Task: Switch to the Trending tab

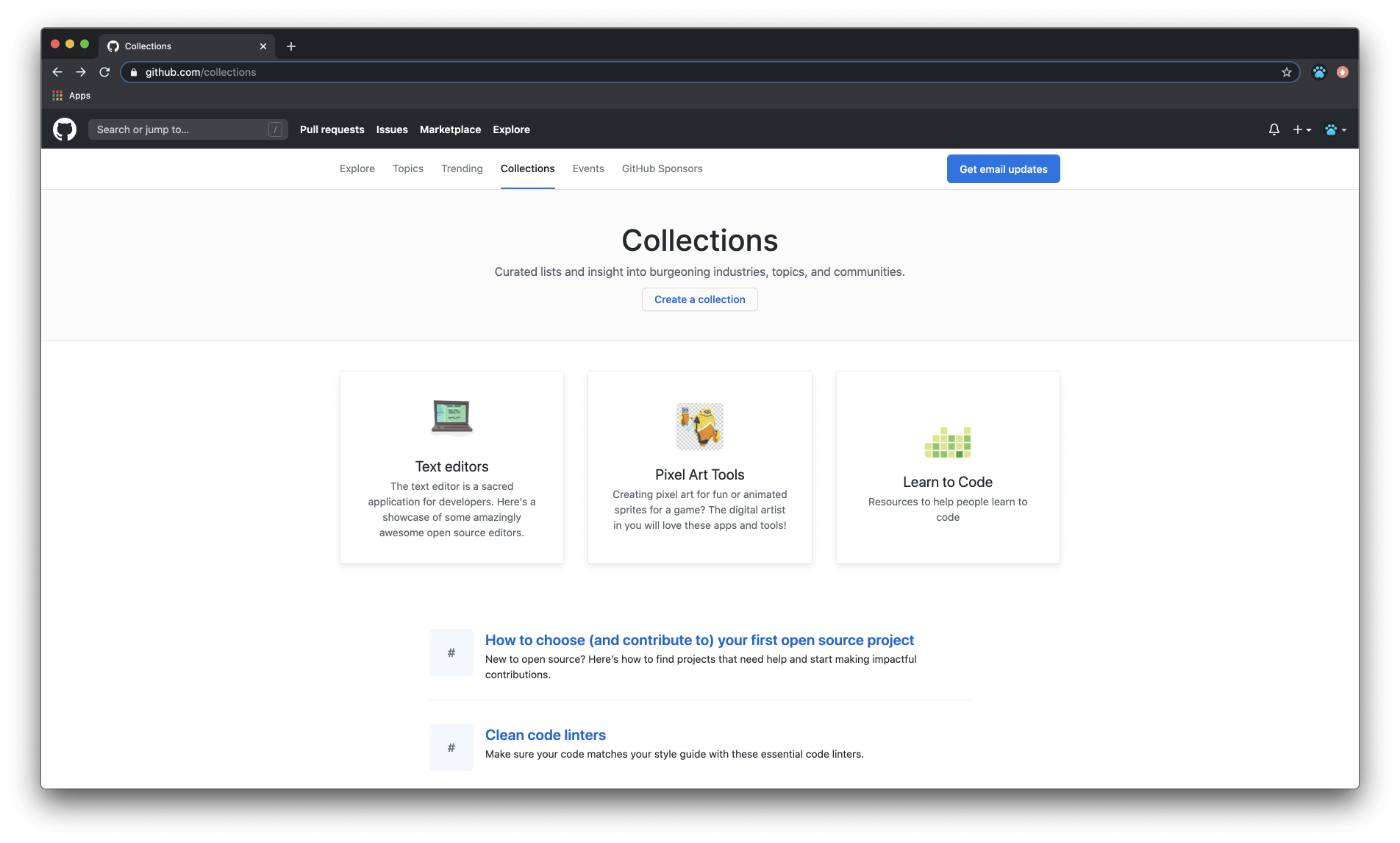Action: point(461,168)
